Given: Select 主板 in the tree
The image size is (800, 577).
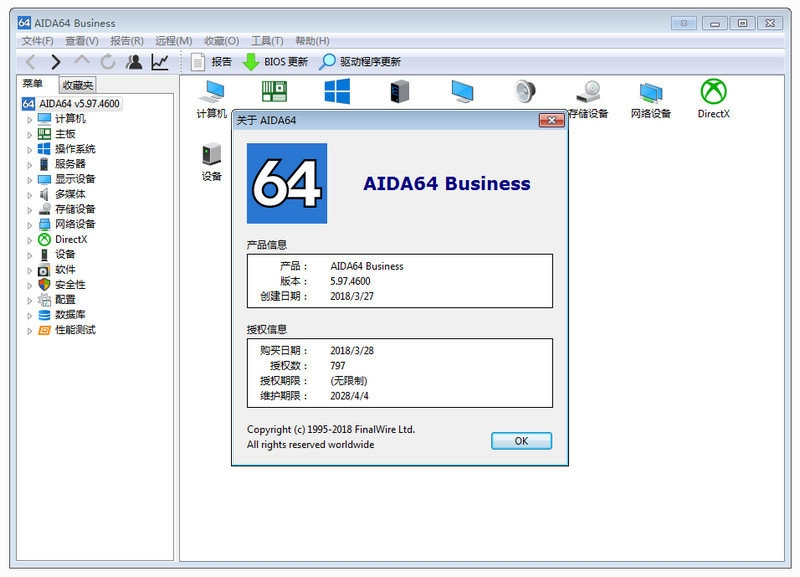Looking at the screenshot, I should click(65, 134).
